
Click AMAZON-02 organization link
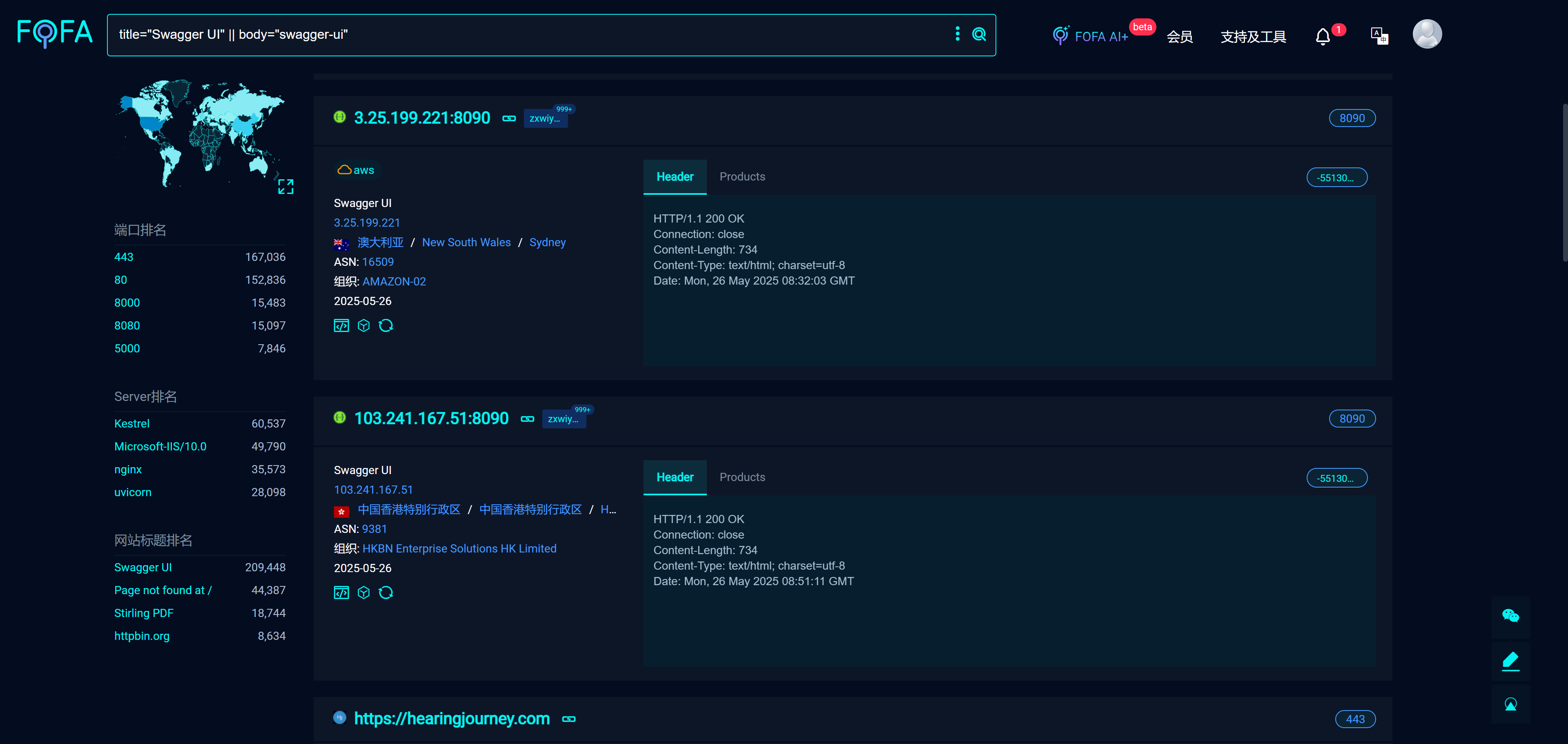point(394,281)
